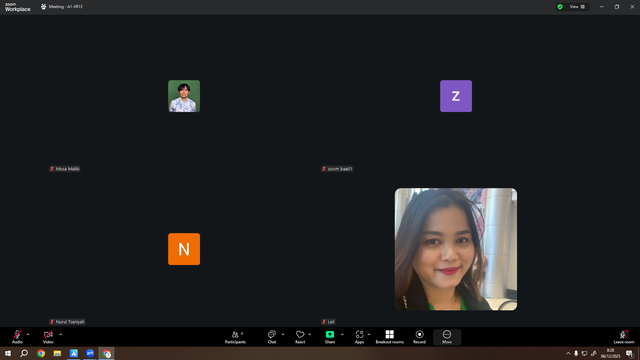Click the Zoom Workplace logo
Viewport: 640px width, 360px height.
18,7
